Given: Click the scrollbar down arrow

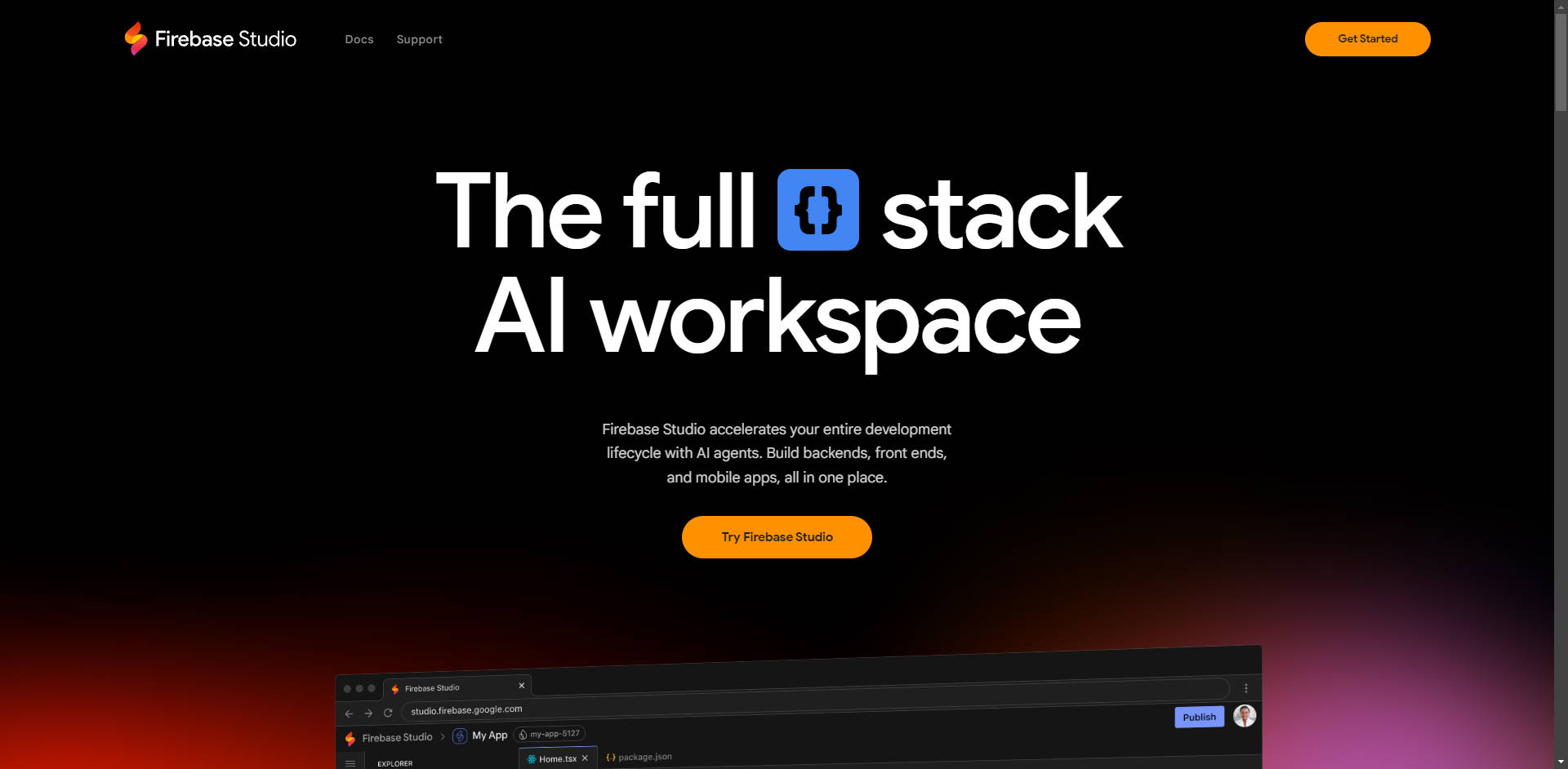Looking at the screenshot, I should click(x=1561, y=762).
